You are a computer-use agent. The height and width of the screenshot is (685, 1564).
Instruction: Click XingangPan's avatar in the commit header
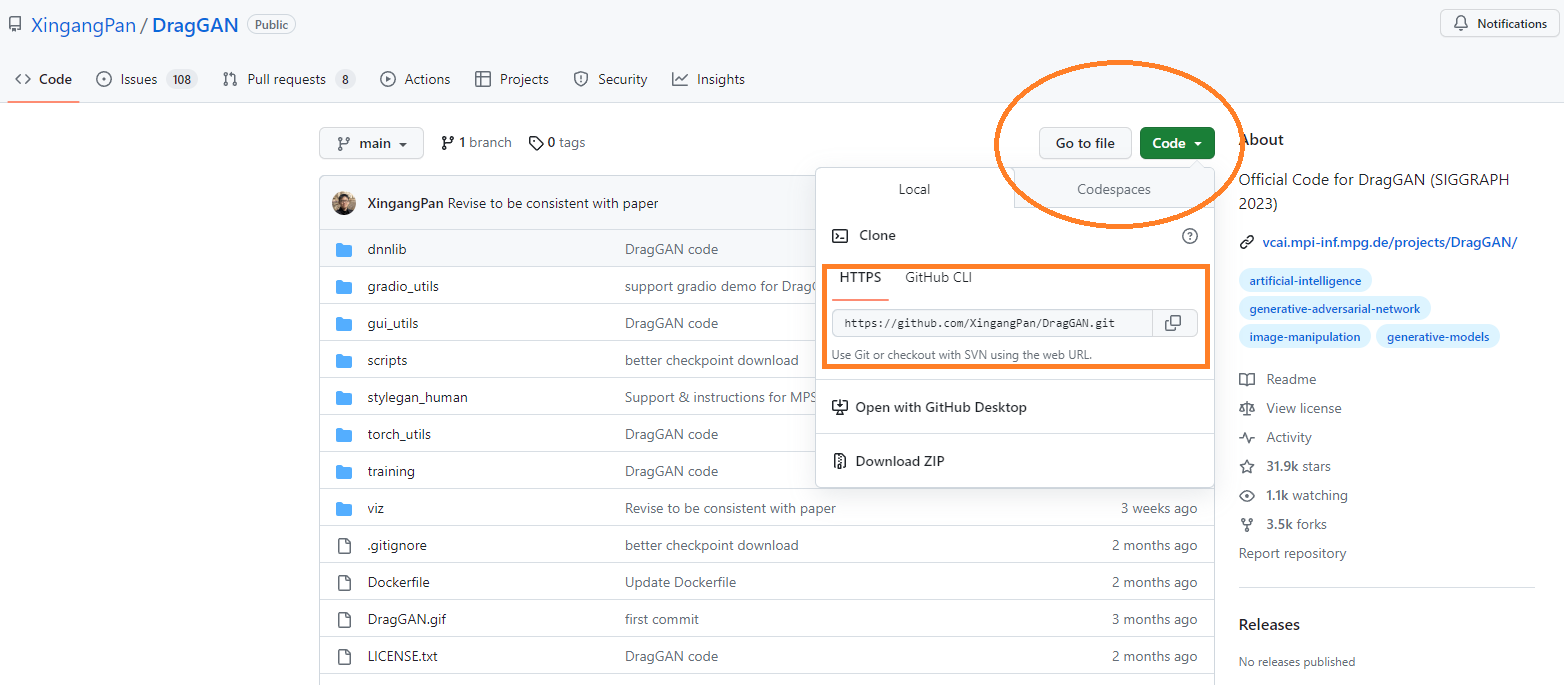click(344, 203)
